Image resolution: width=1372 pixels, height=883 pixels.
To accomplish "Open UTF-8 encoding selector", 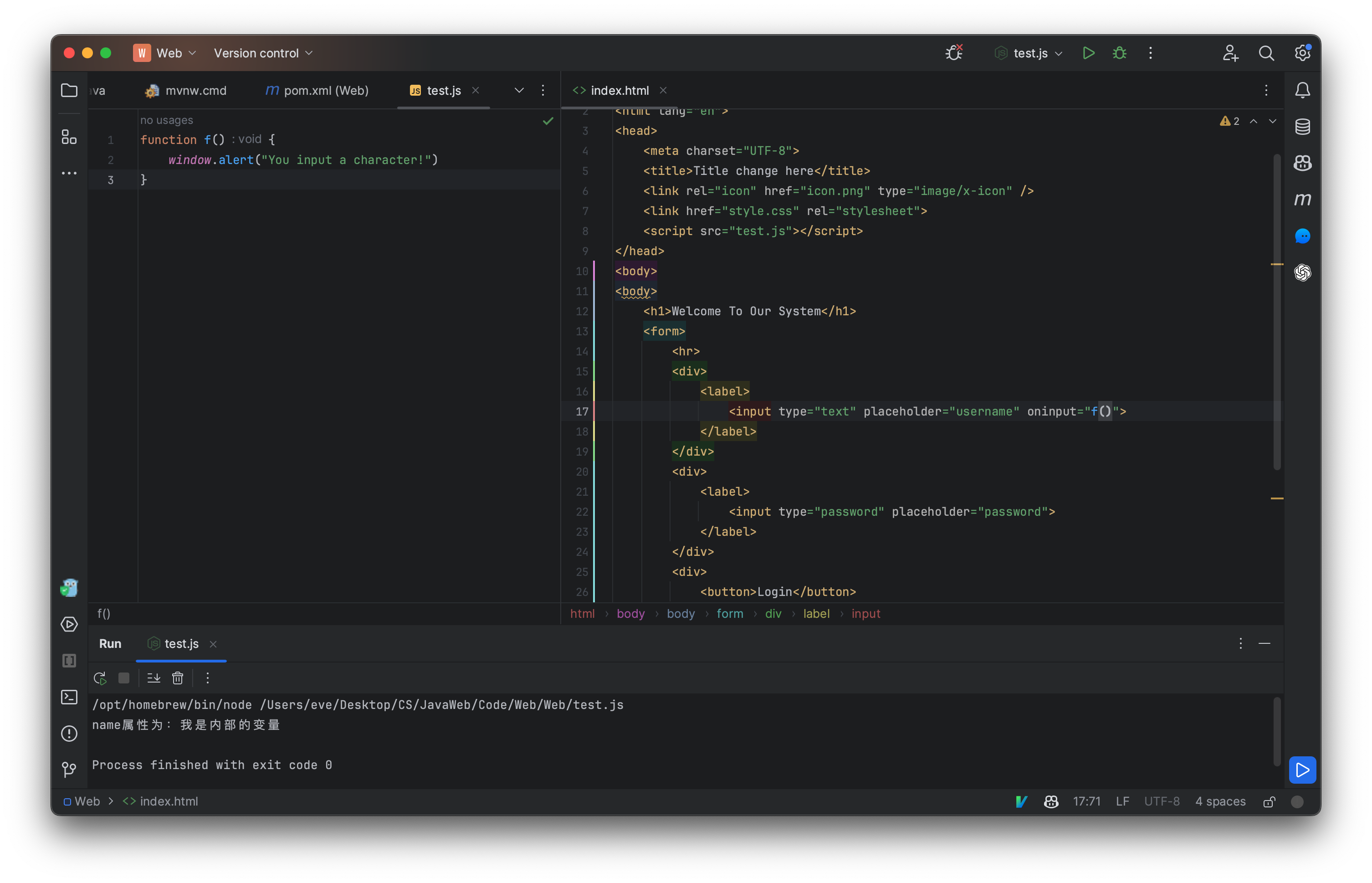I will tap(1162, 801).
